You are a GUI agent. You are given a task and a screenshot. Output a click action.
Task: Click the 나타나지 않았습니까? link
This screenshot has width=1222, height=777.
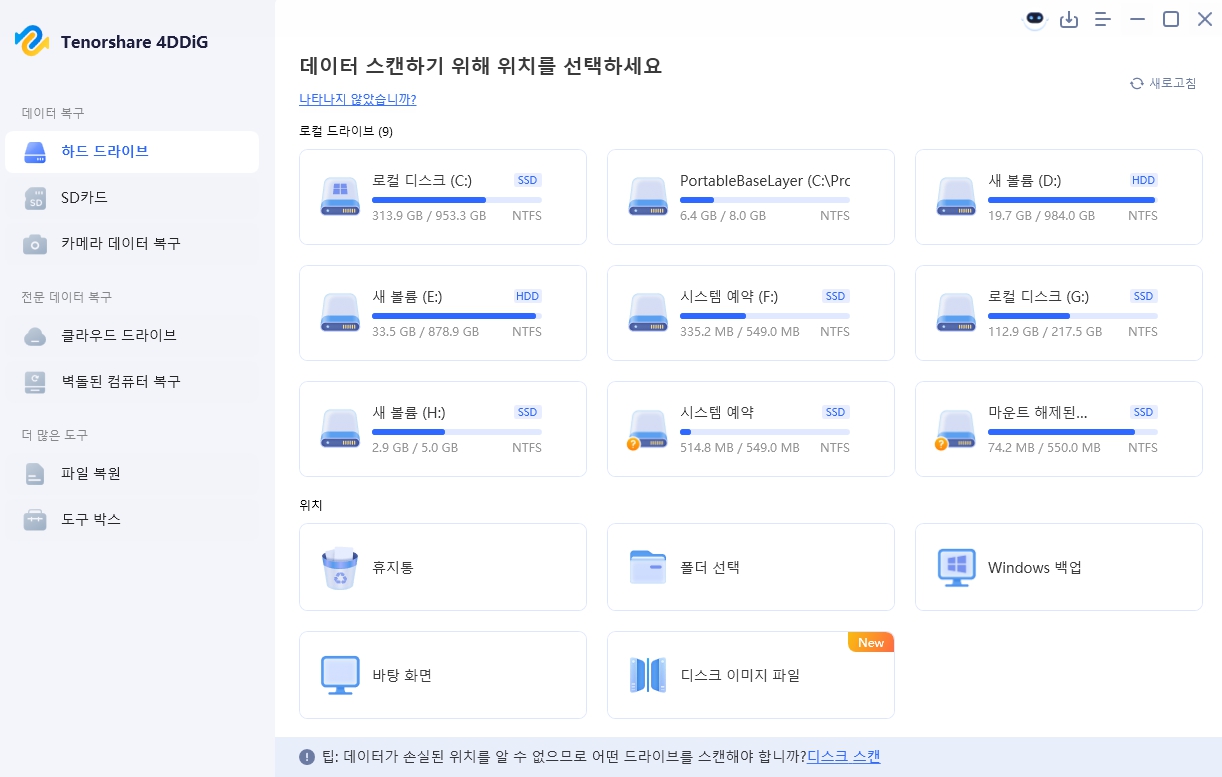pos(358,100)
